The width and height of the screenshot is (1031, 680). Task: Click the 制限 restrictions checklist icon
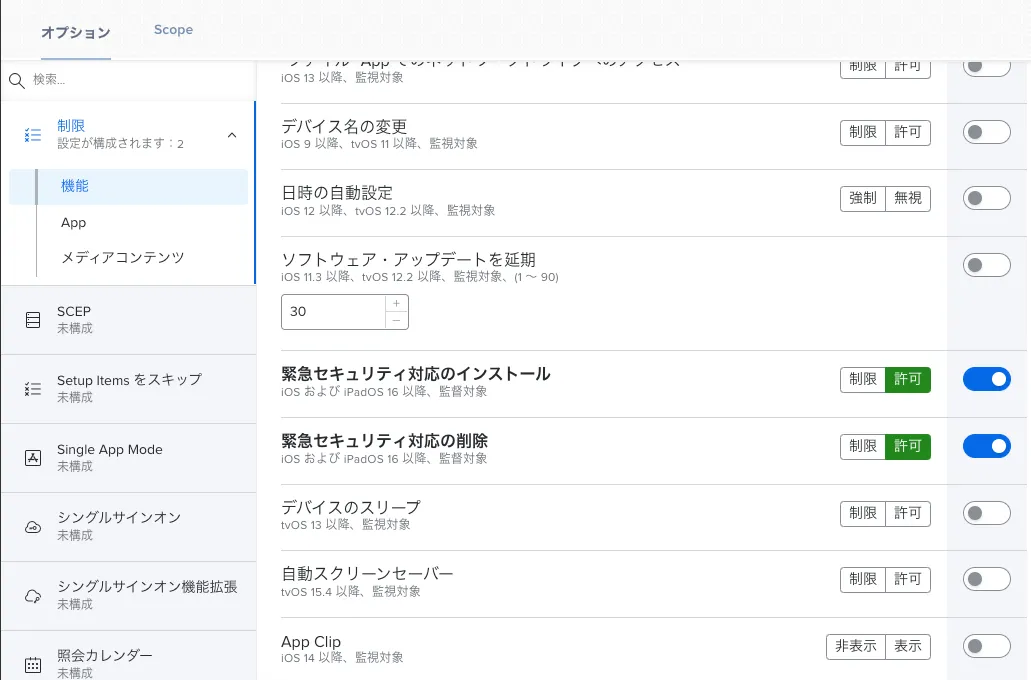coord(33,135)
